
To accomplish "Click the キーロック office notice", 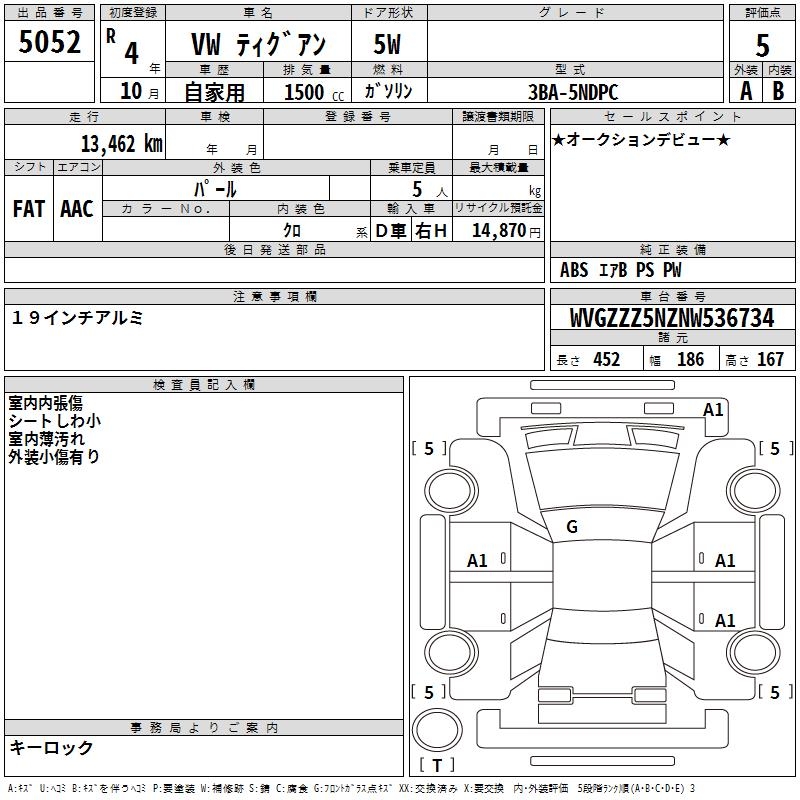I will [x=51, y=747].
